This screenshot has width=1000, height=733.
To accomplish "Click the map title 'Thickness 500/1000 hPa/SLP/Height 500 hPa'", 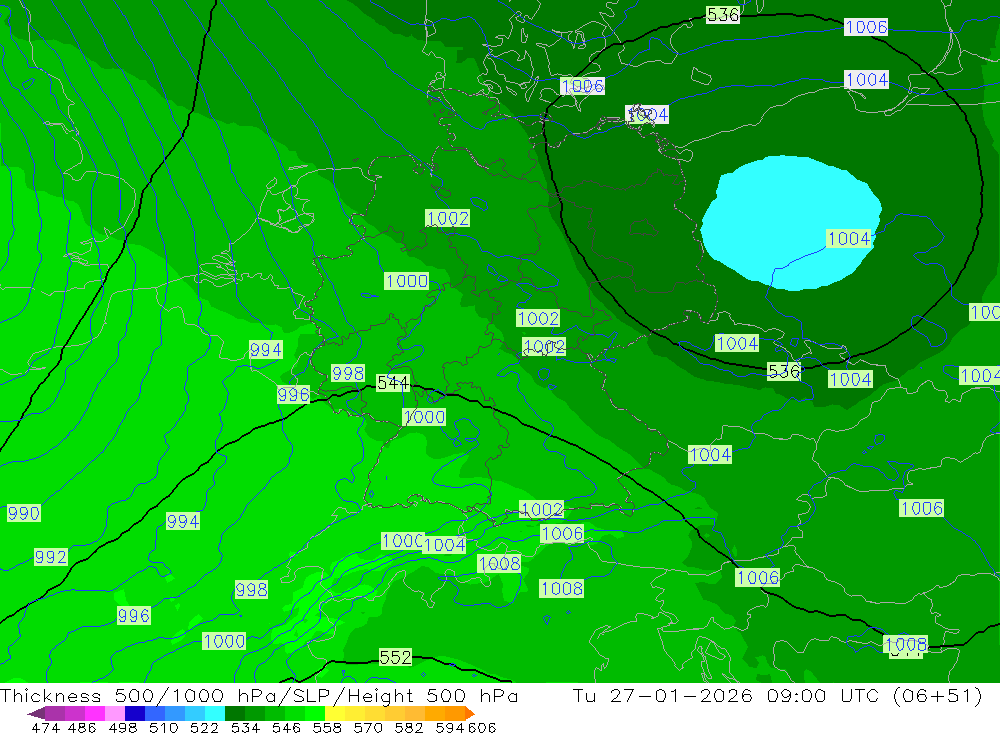I will pyautogui.click(x=259, y=695).
